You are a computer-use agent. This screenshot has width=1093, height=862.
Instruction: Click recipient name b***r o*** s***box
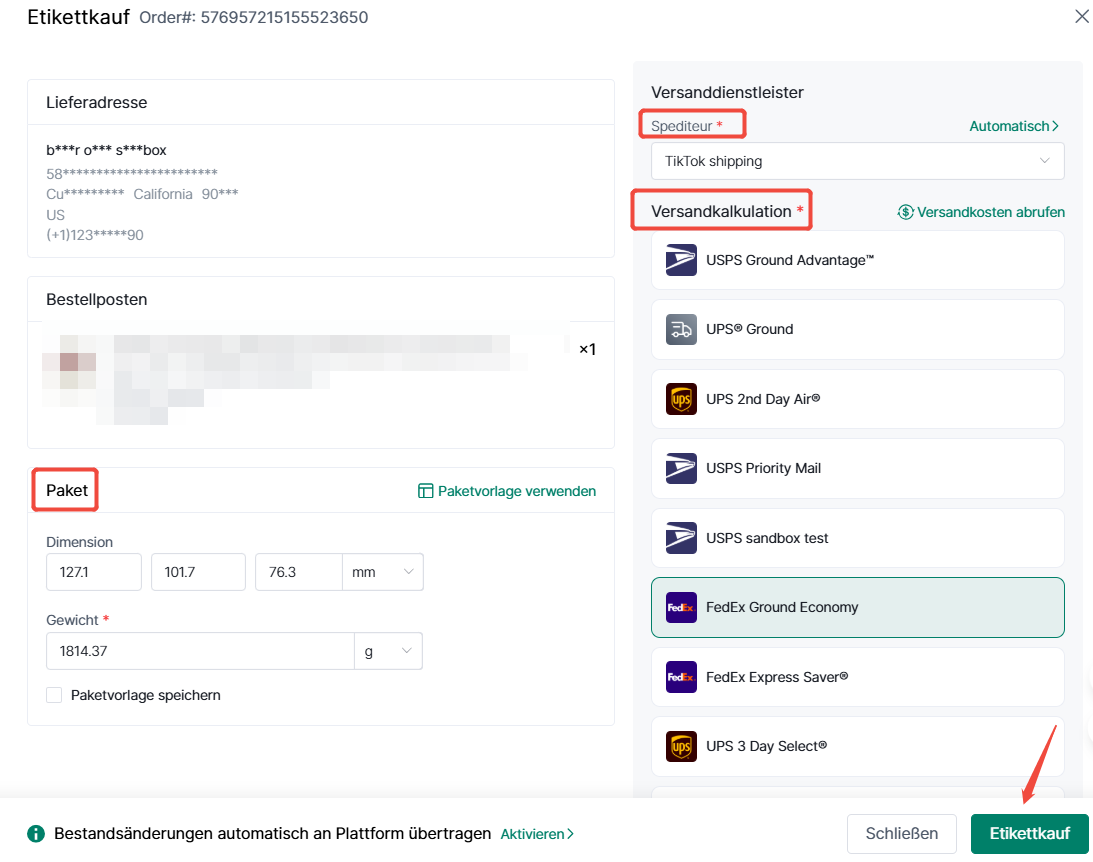click(x=106, y=150)
